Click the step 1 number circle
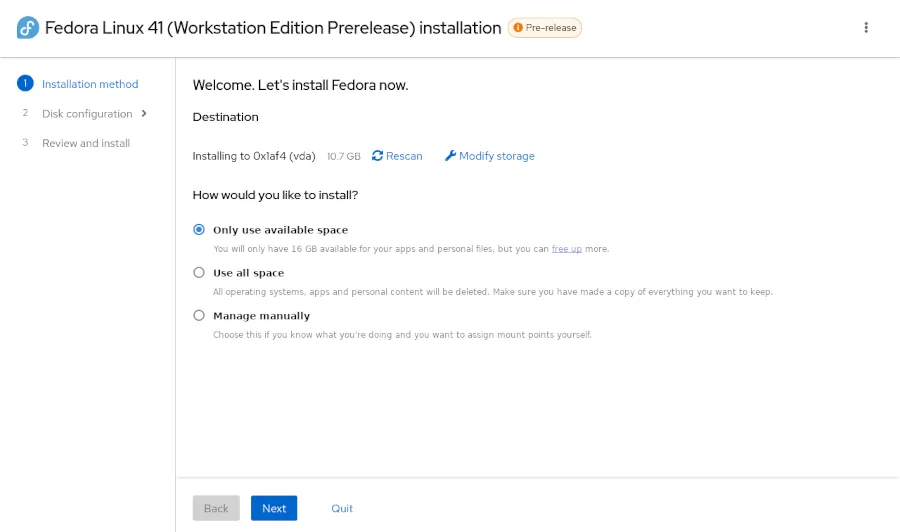900x532 pixels. coord(26,84)
